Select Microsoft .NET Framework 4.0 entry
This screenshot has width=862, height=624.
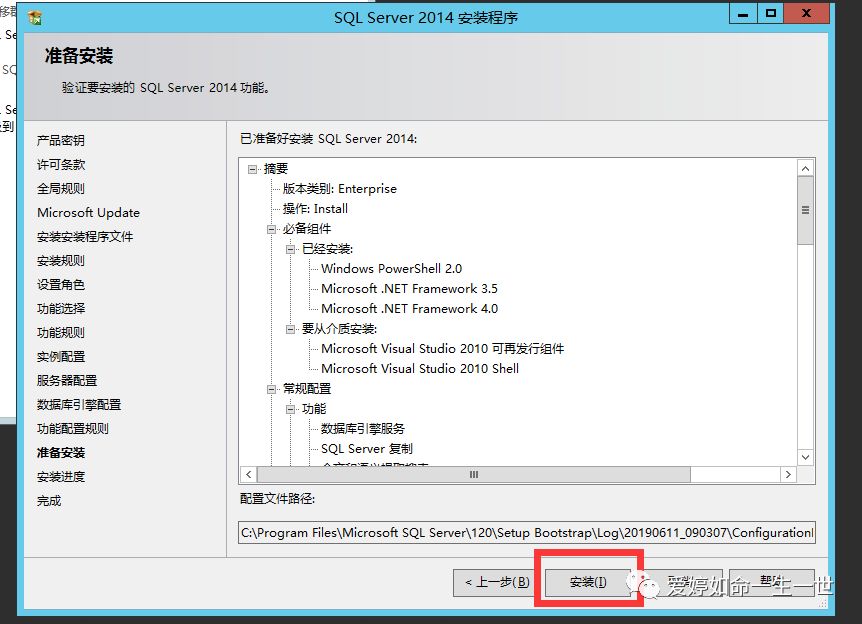pyautogui.click(x=410, y=309)
